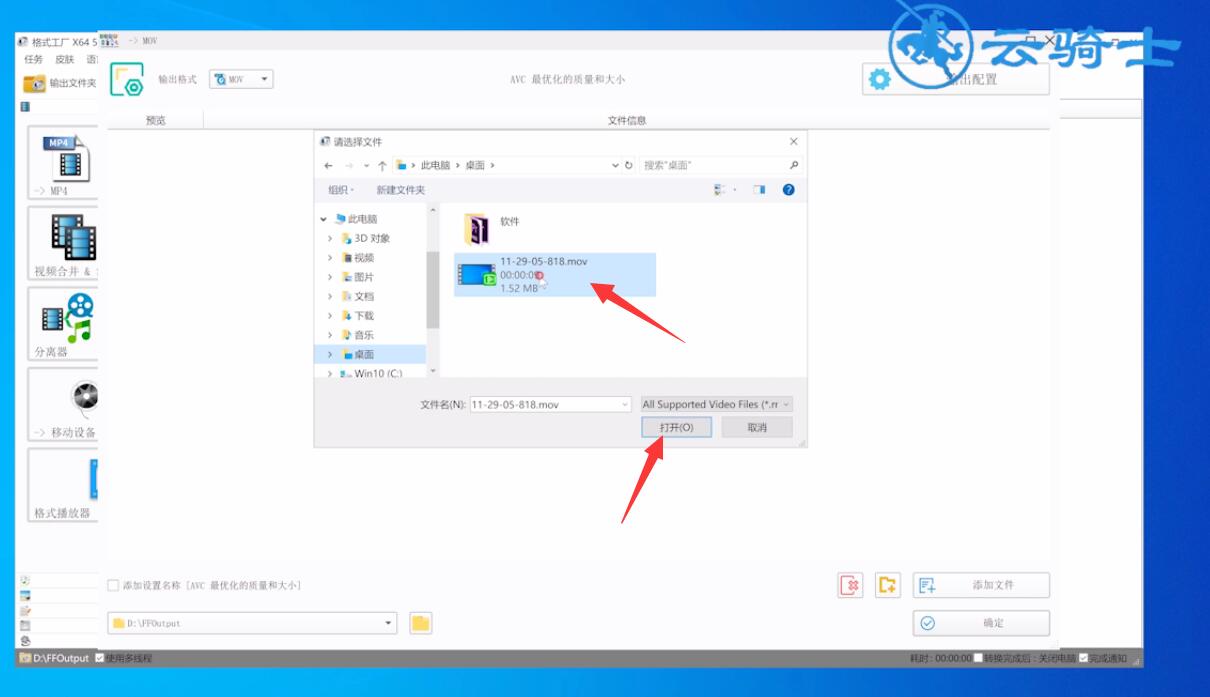Image resolution: width=1210 pixels, height=697 pixels.
Task: Click the 搜索"桌面" search field
Action: tap(720, 165)
